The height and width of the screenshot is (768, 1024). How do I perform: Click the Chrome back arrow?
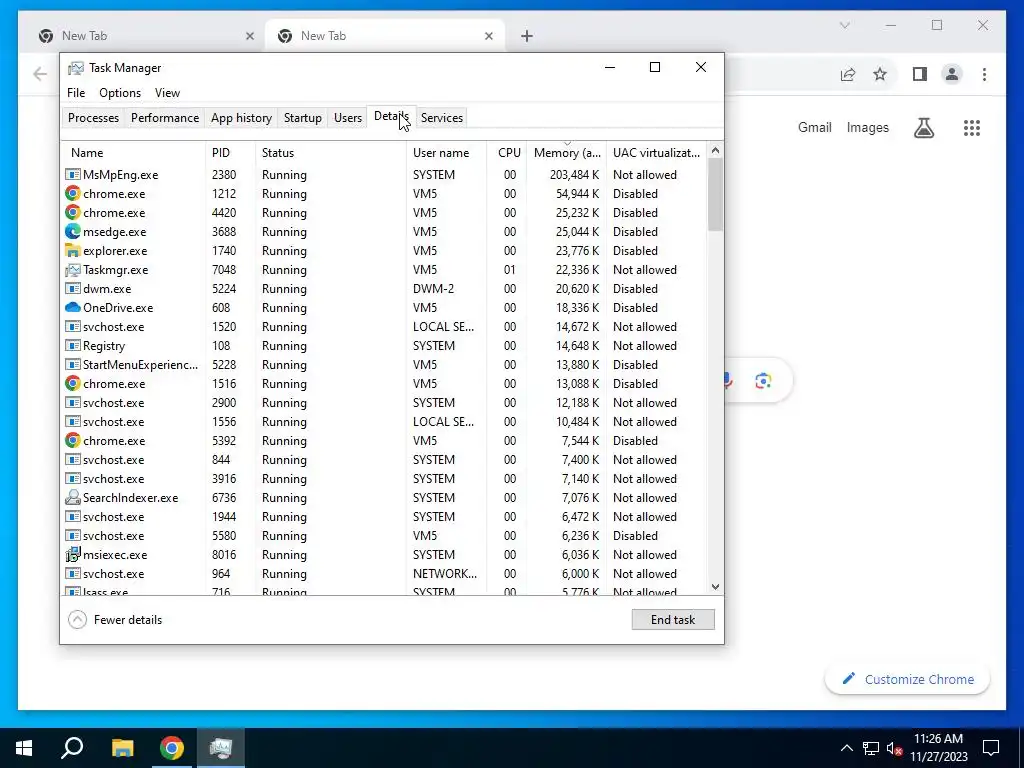40,74
